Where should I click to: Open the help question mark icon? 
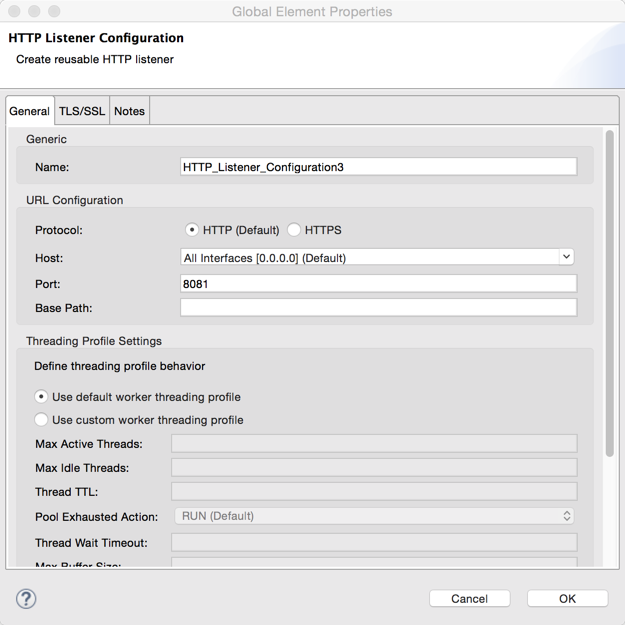pyautogui.click(x=26, y=599)
